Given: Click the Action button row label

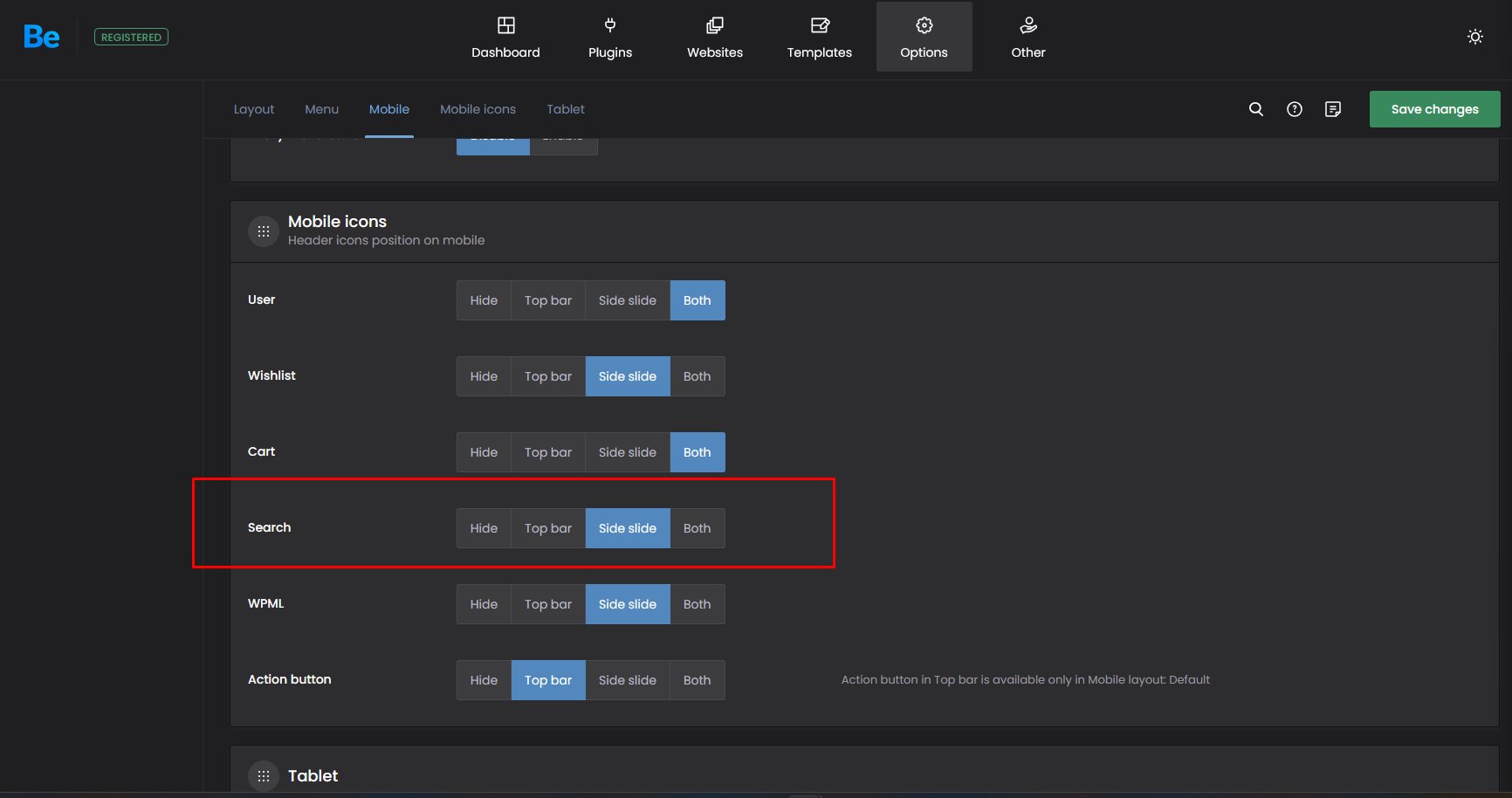Looking at the screenshot, I should (x=289, y=679).
